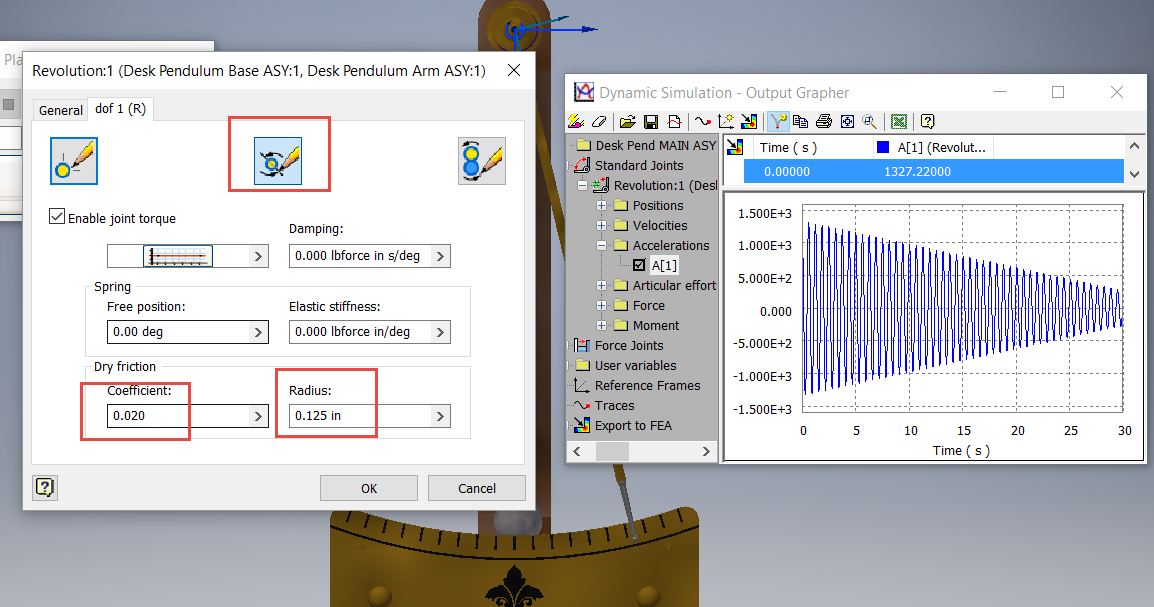Maximize the Output Grapher window
Image resolution: width=1154 pixels, height=607 pixels.
1058,92
